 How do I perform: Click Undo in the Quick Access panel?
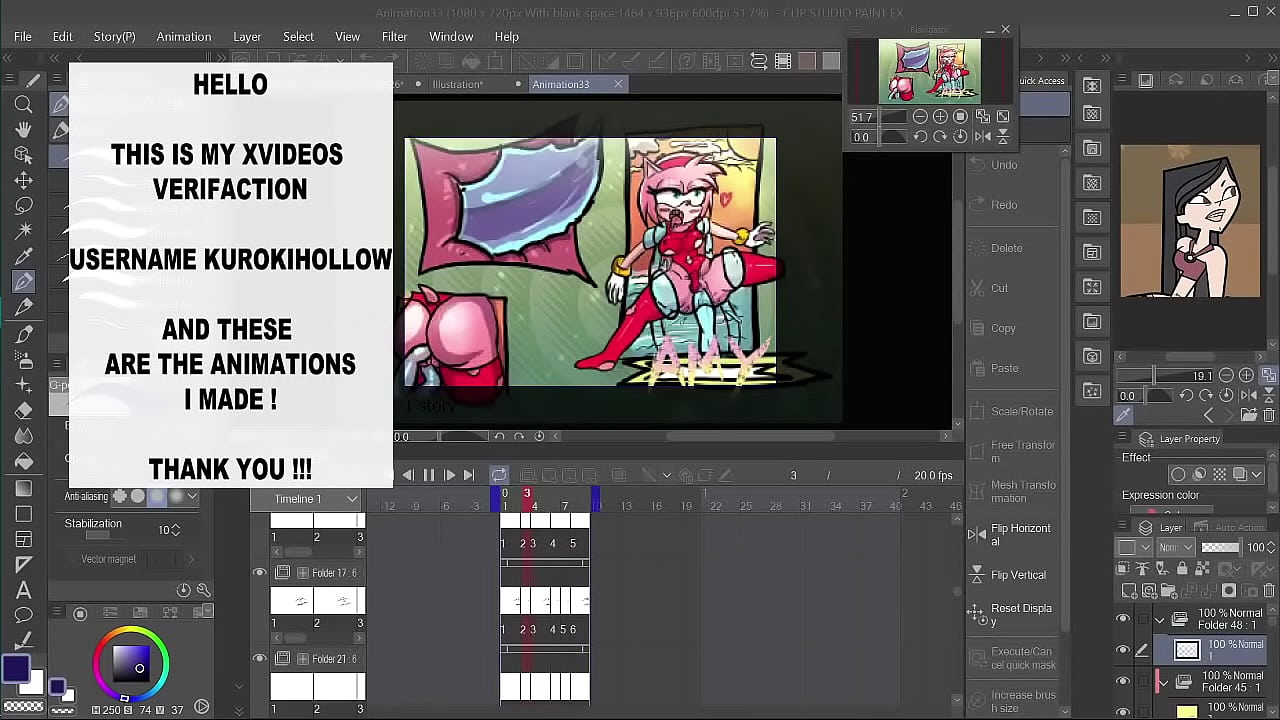pyautogui.click(x=1004, y=164)
